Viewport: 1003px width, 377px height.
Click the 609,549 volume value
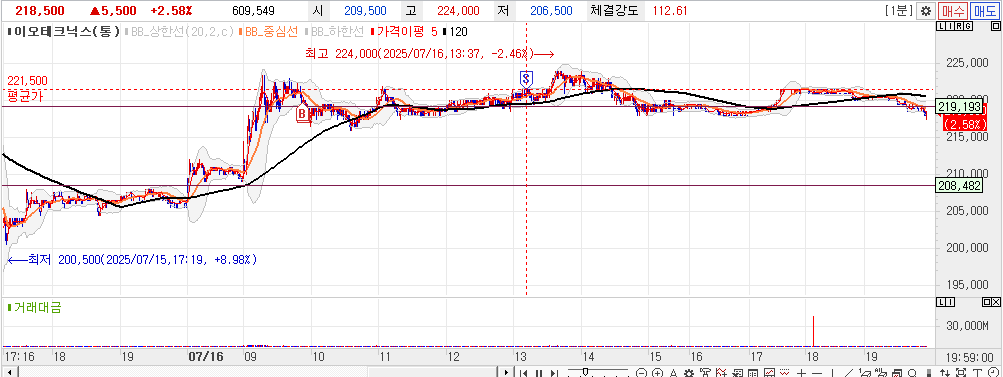pos(254,11)
